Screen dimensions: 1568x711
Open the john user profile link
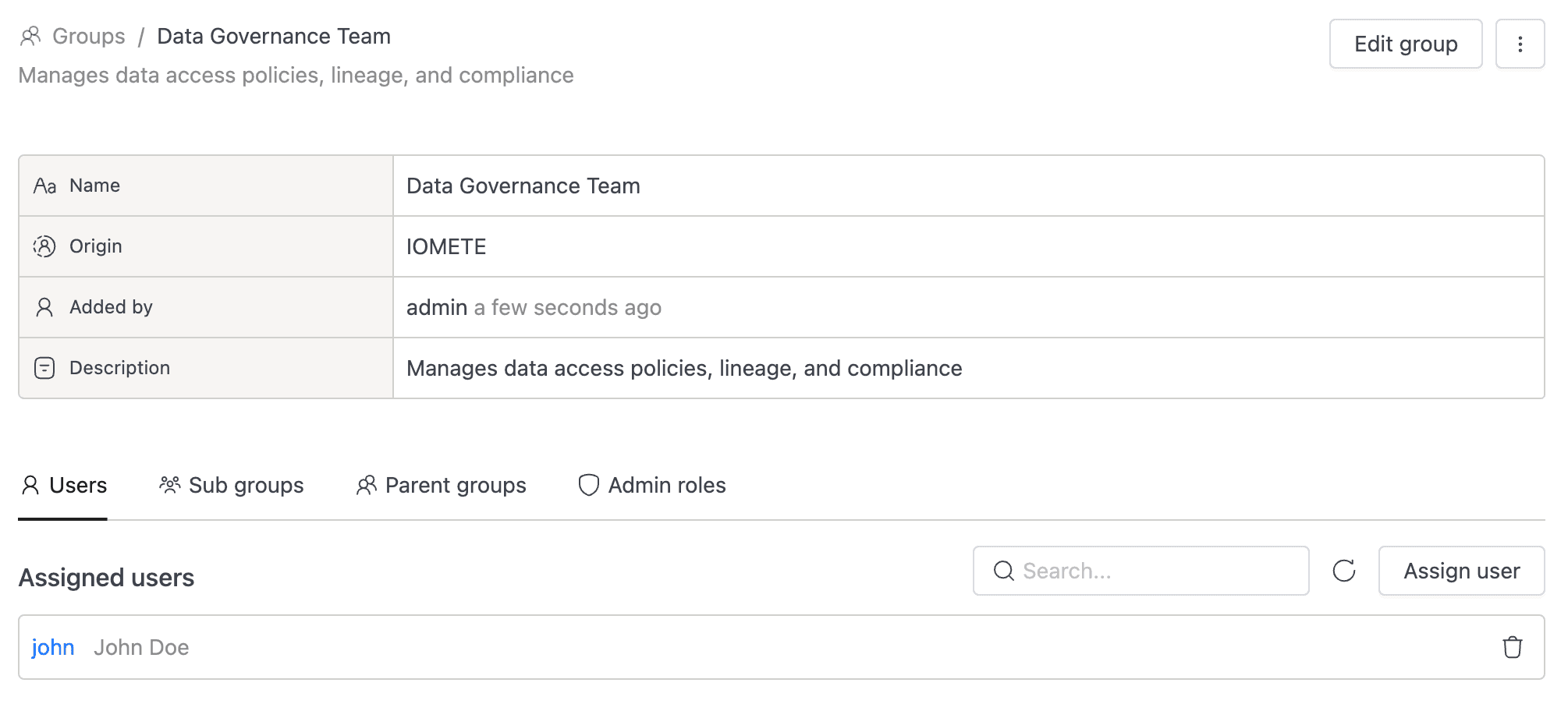coord(53,648)
